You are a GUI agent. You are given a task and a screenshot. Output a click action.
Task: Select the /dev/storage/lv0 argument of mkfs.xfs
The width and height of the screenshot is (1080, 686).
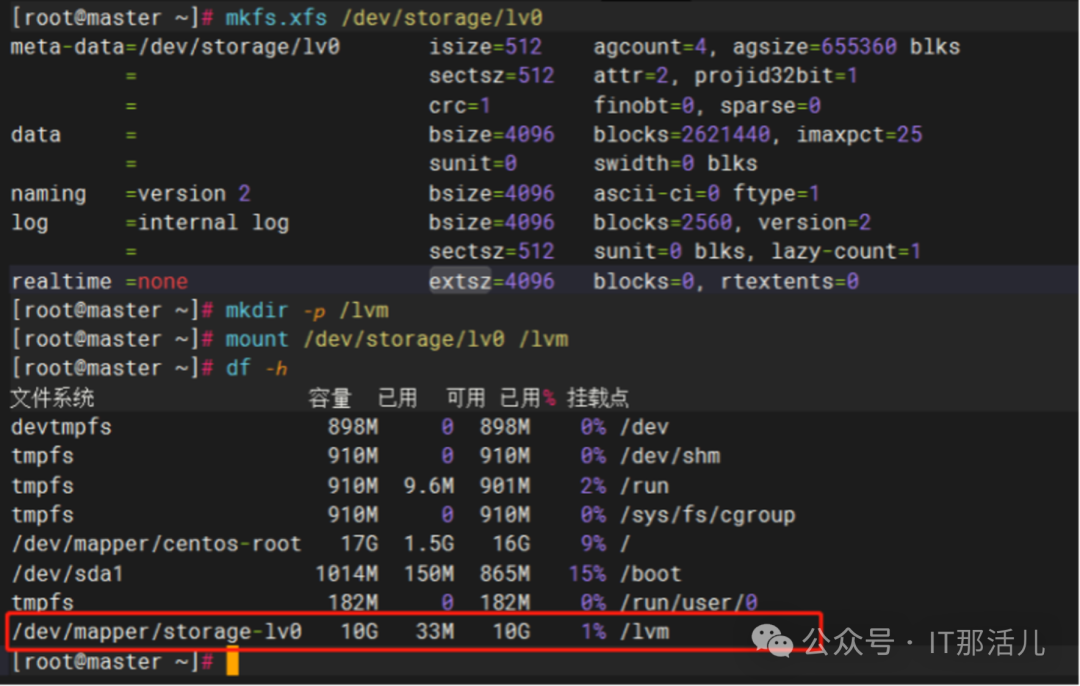click(442, 17)
